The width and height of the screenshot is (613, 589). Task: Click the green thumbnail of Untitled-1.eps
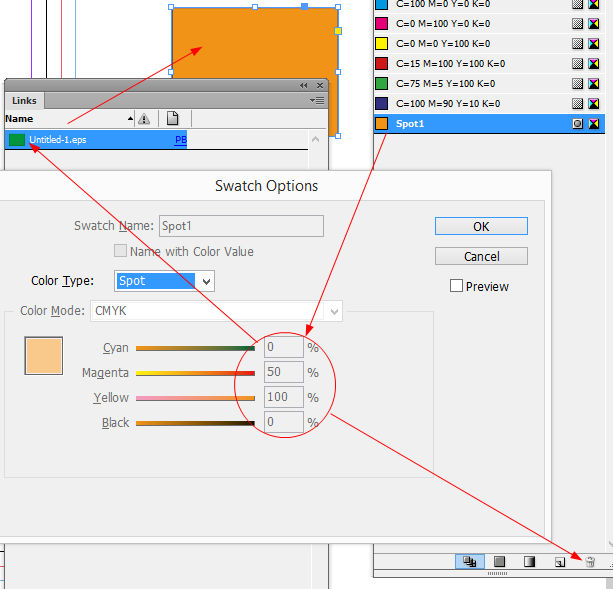pyautogui.click(x=17, y=140)
